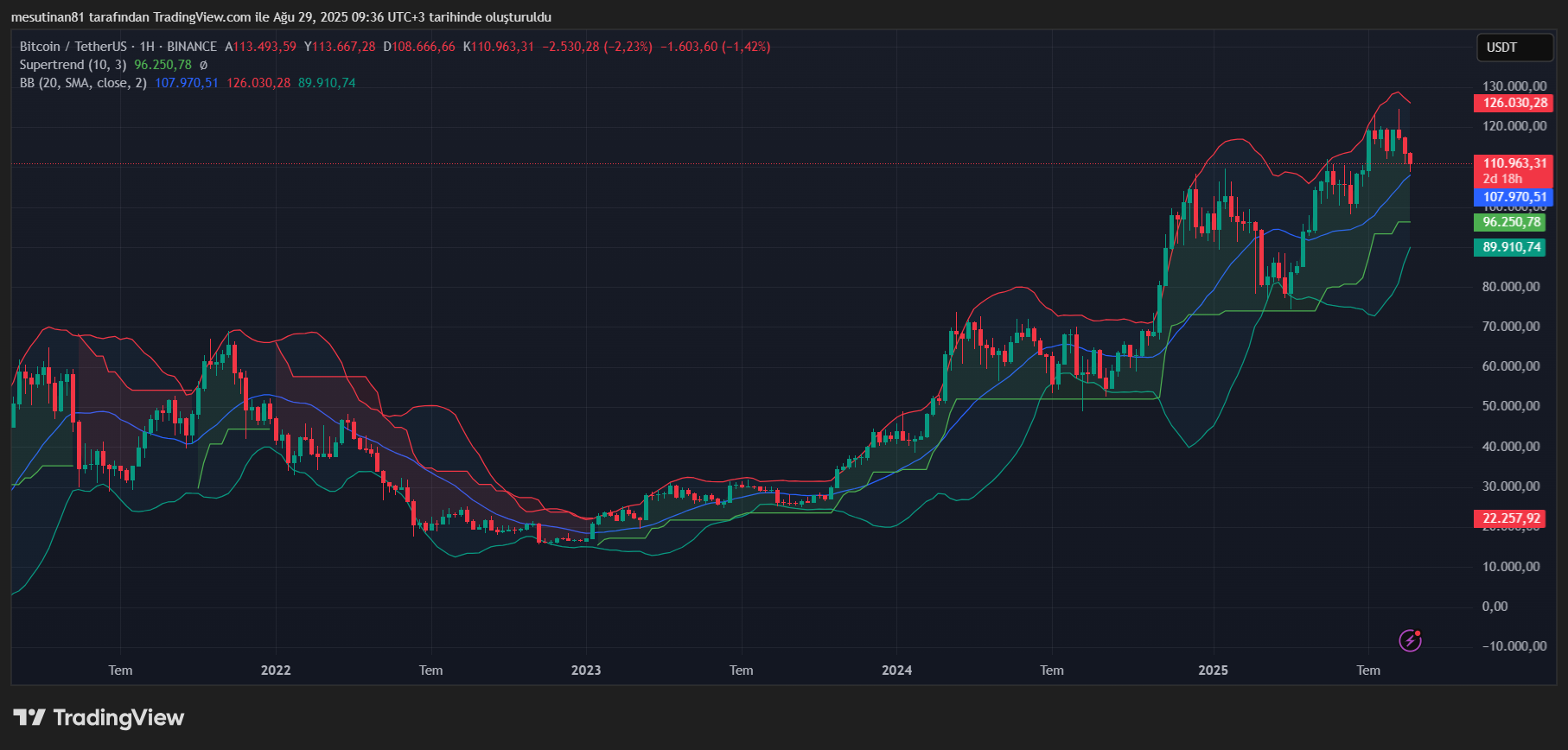
Task: Select the Bitcoin / TetherUS symbol title
Action: [x=73, y=47]
